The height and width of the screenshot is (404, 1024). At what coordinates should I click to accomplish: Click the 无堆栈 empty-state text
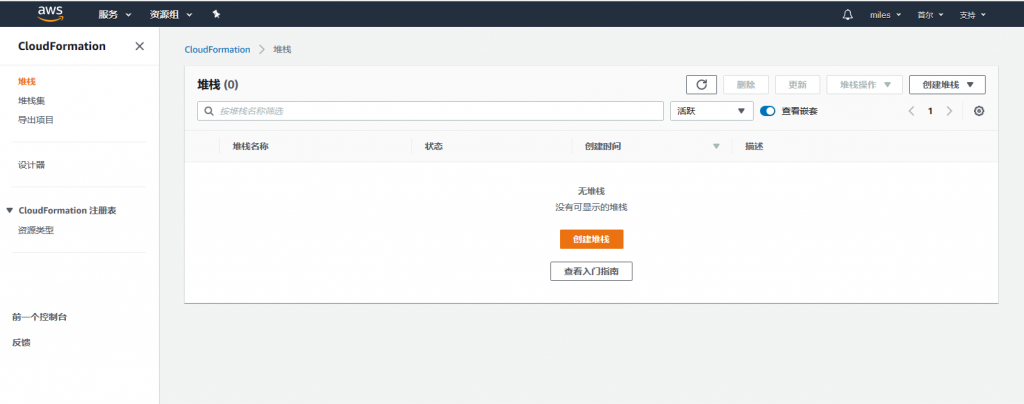(x=592, y=191)
